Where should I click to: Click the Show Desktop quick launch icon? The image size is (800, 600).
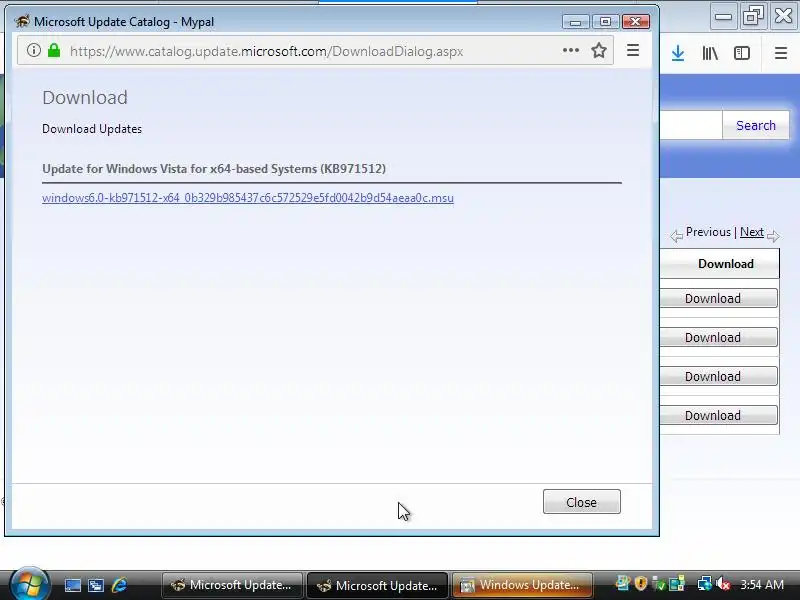72,585
